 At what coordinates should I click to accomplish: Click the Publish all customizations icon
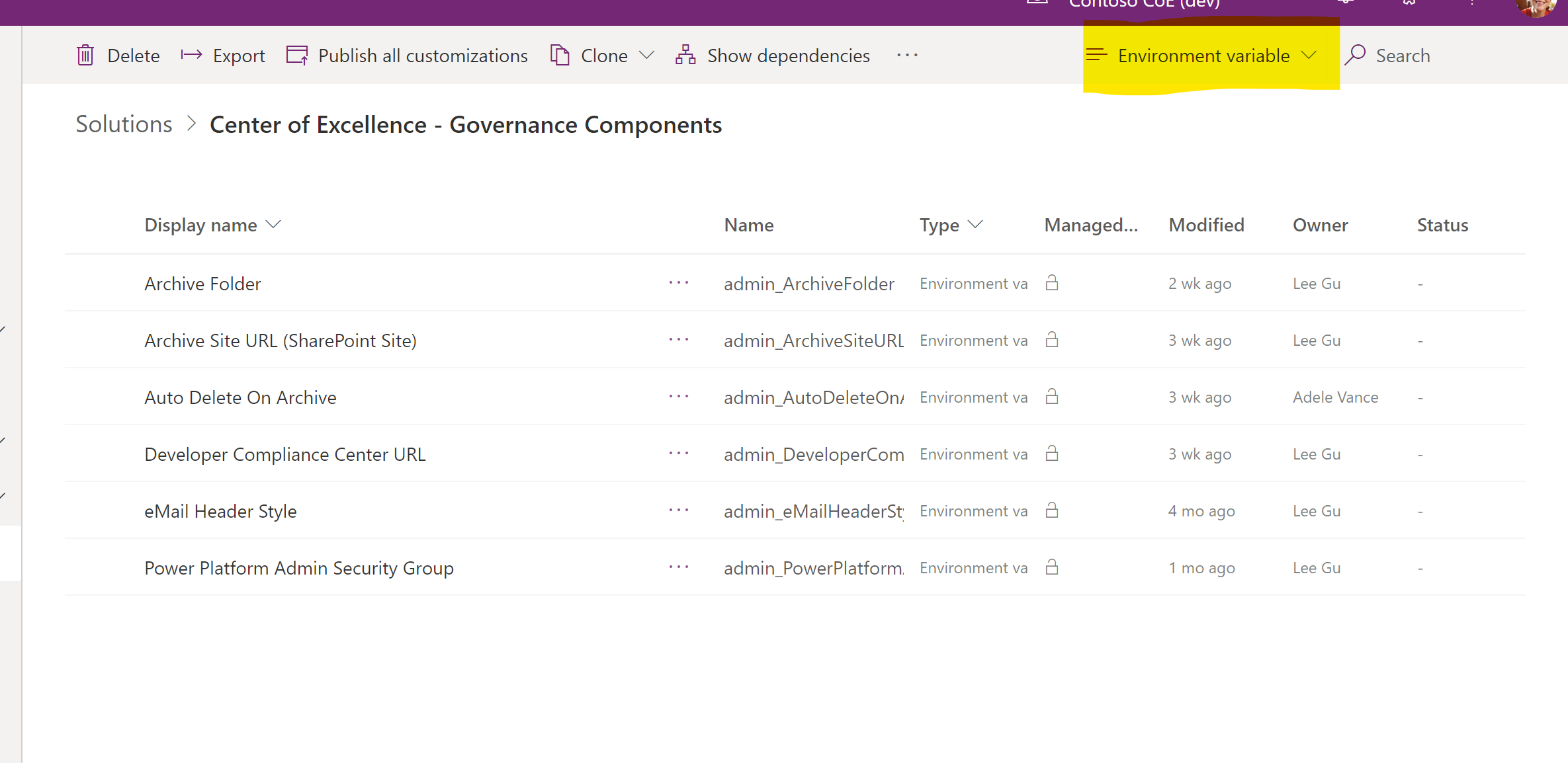click(x=296, y=55)
